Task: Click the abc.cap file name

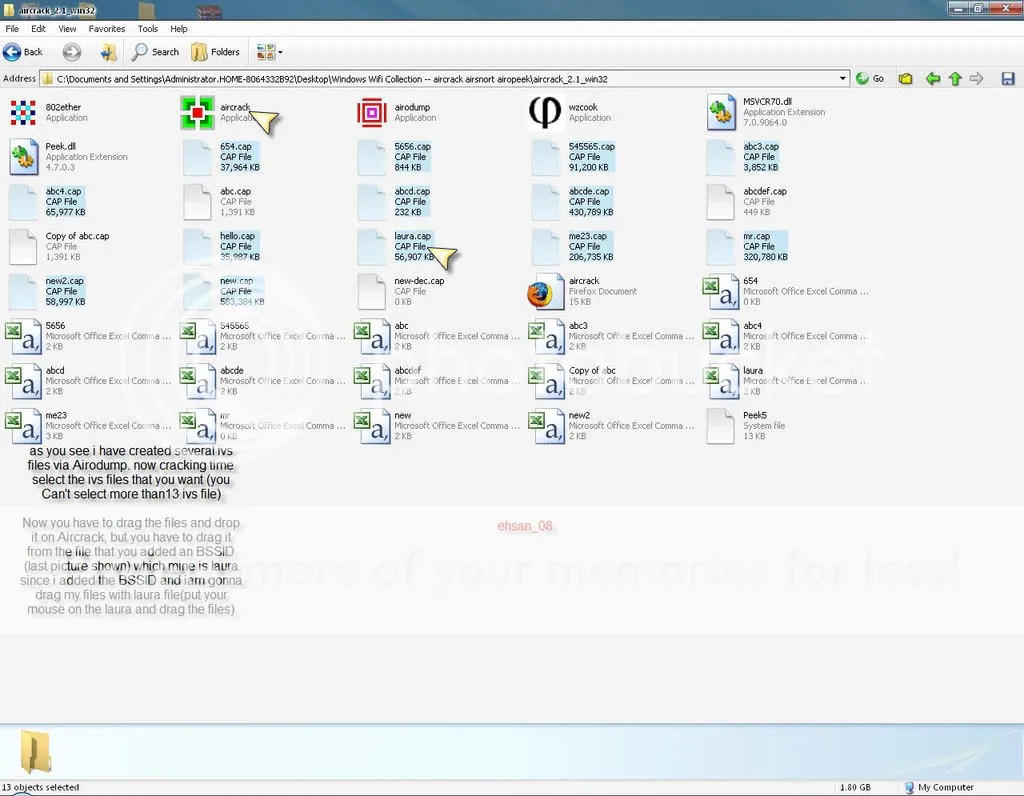Action: (235, 191)
